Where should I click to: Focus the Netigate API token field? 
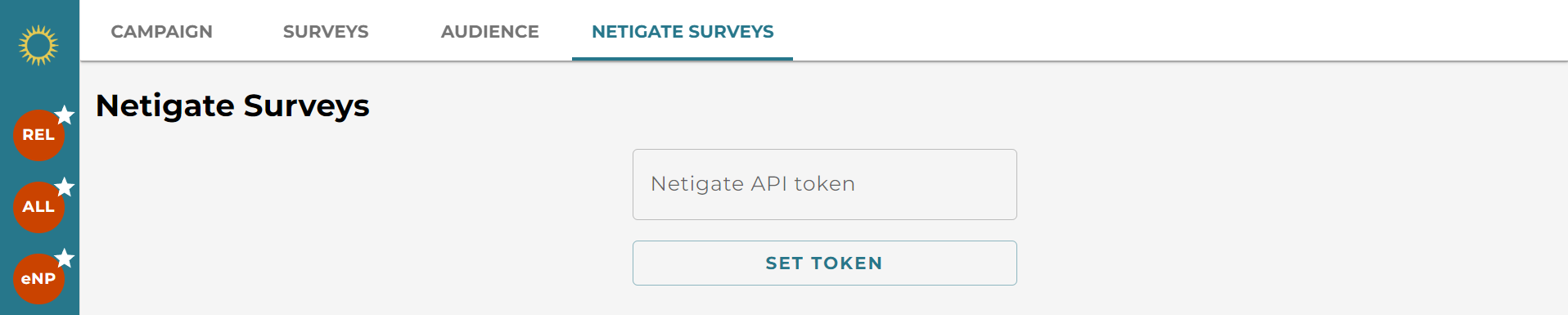[824, 184]
